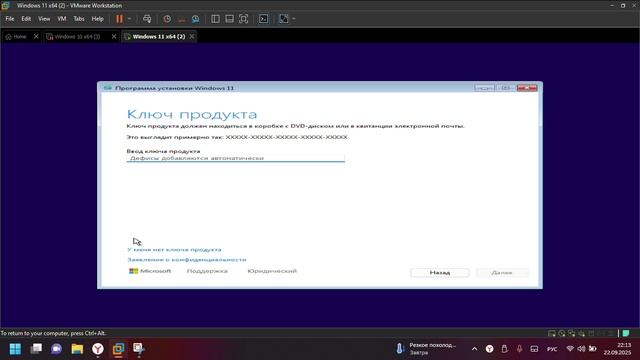Viewport: 640px width, 360px height.
Task: Open File Explorer from taskbar
Action: [77, 349]
